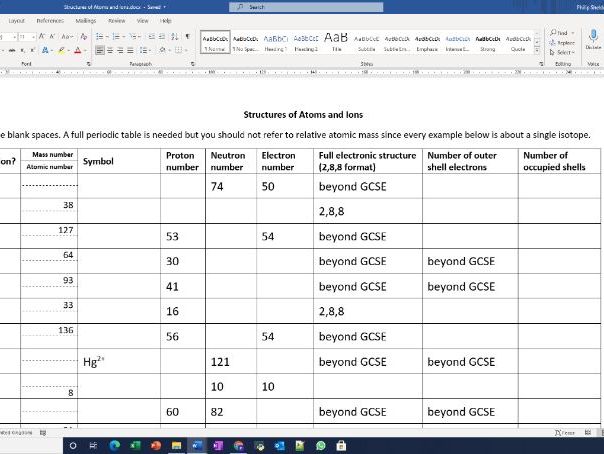604x454 pixels.
Task: Toggle Align Left alignment
Action: pyautogui.click(x=100, y=50)
